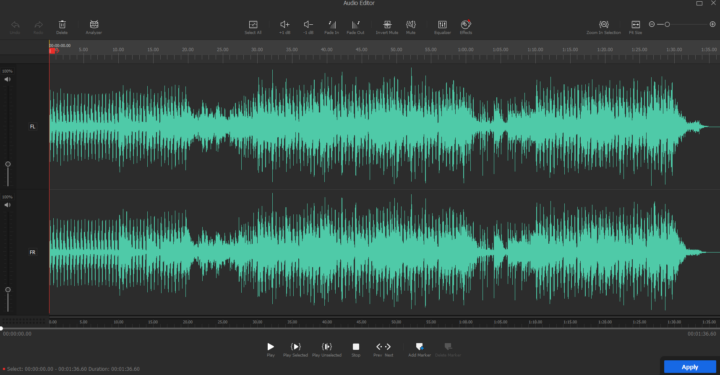The height and width of the screenshot is (375, 720).
Task: Click the 00:01:36.60 total duration readout
Action: coord(702,334)
